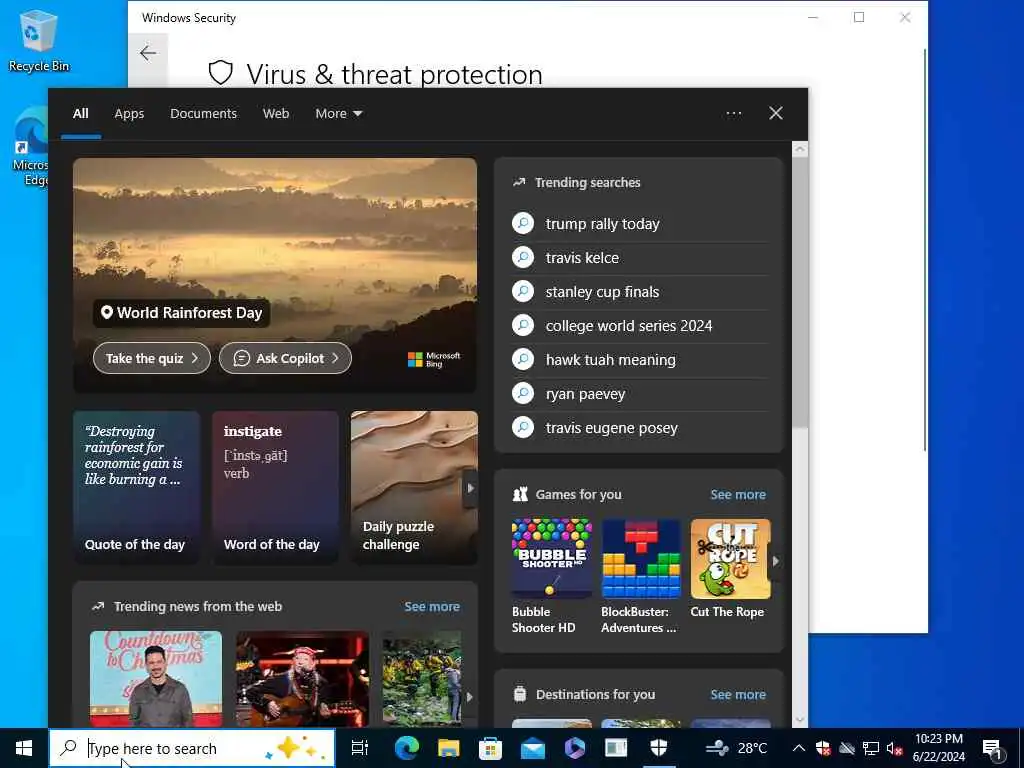Search for college world series 2024
This screenshot has height=768, width=1024.
pos(629,326)
